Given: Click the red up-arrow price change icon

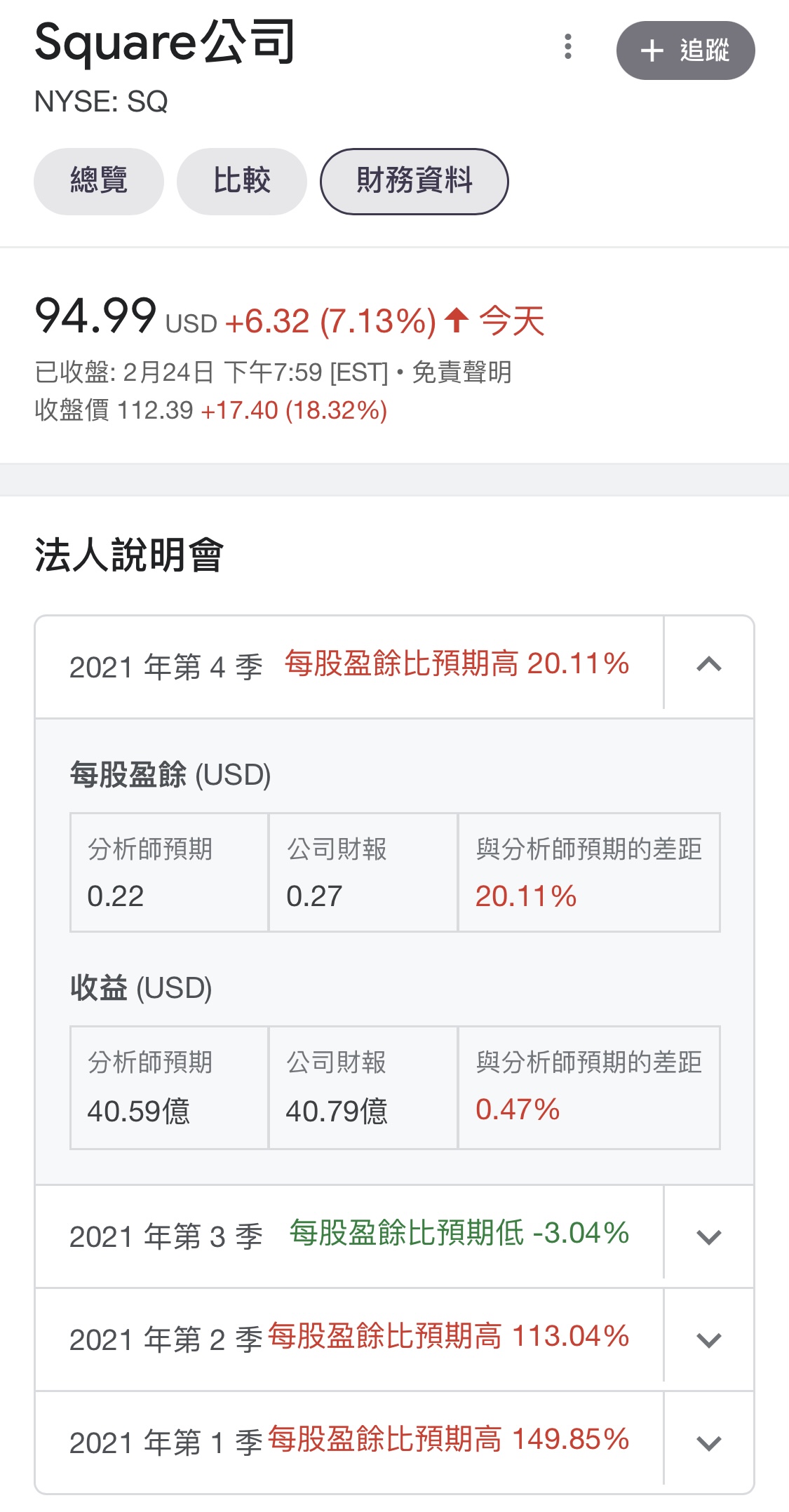Looking at the screenshot, I should coord(457,320).
